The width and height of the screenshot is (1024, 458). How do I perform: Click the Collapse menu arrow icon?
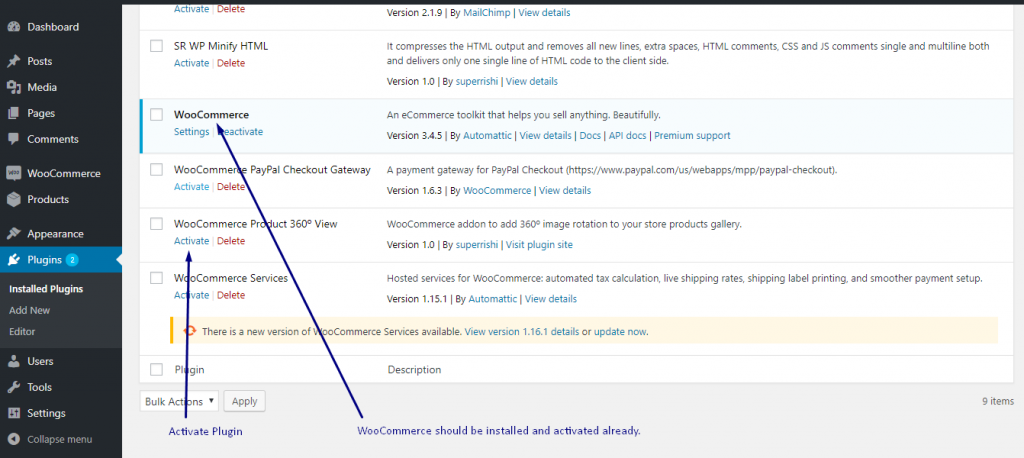point(14,440)
